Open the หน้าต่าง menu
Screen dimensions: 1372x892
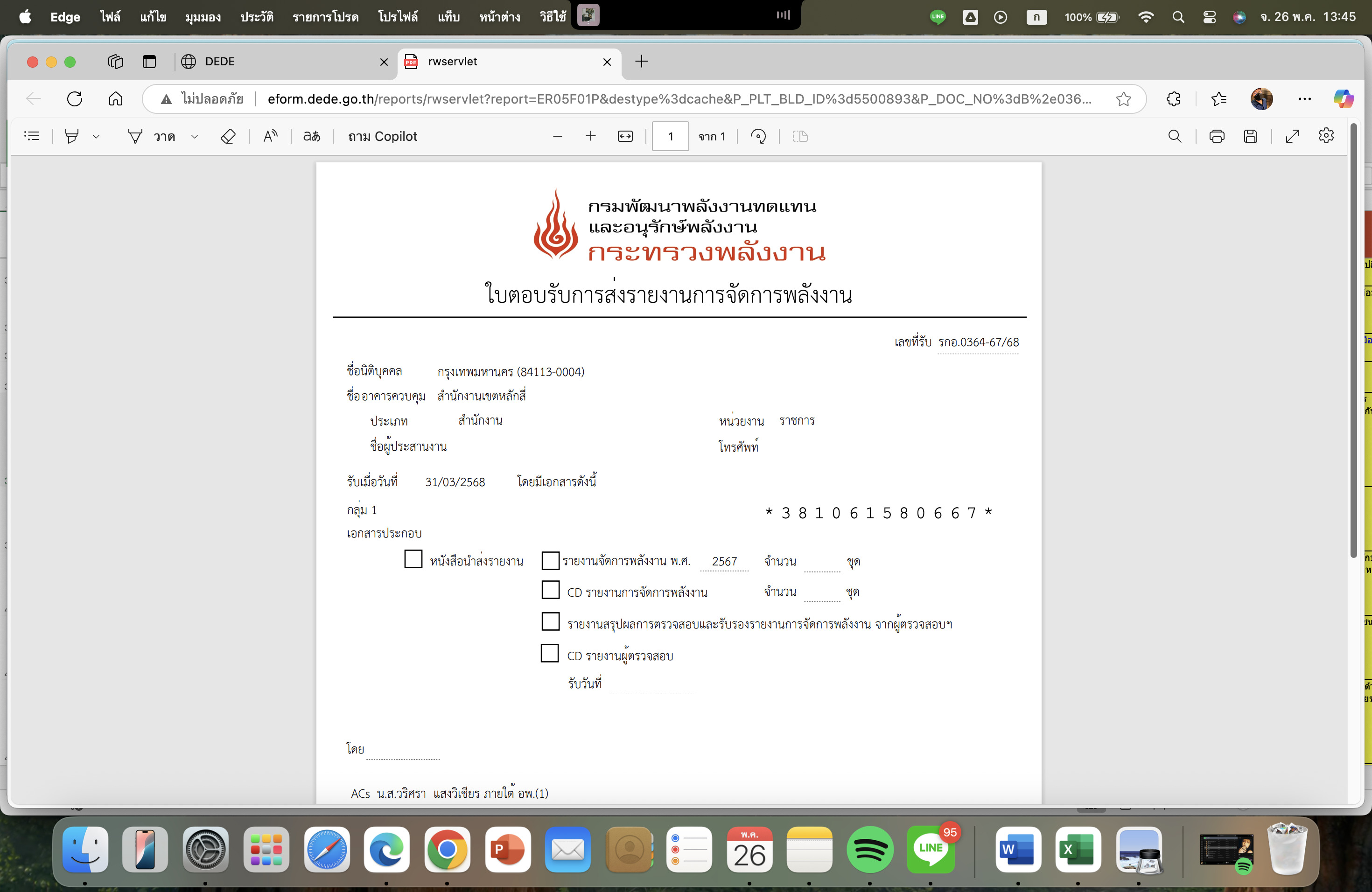point(499,17)
